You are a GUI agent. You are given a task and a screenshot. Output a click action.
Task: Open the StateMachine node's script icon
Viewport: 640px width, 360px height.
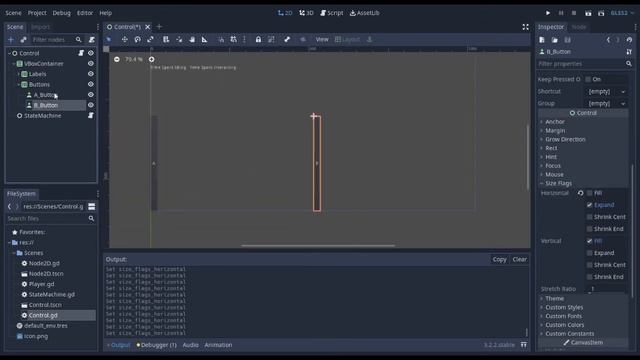[91, 116]
